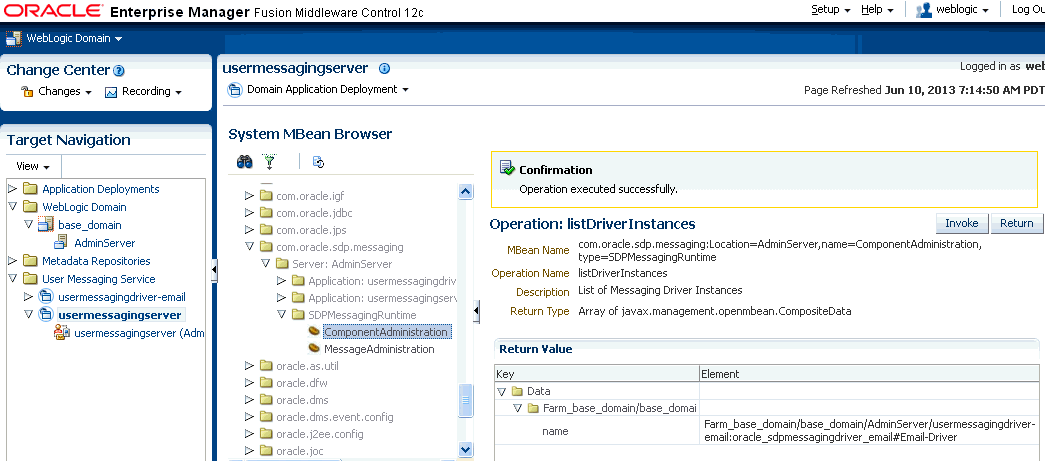The height and width of the screenshot is (461, 1045).
Task: Click the Domain Application Deployment icon
Action: click(x=235, y=89)
